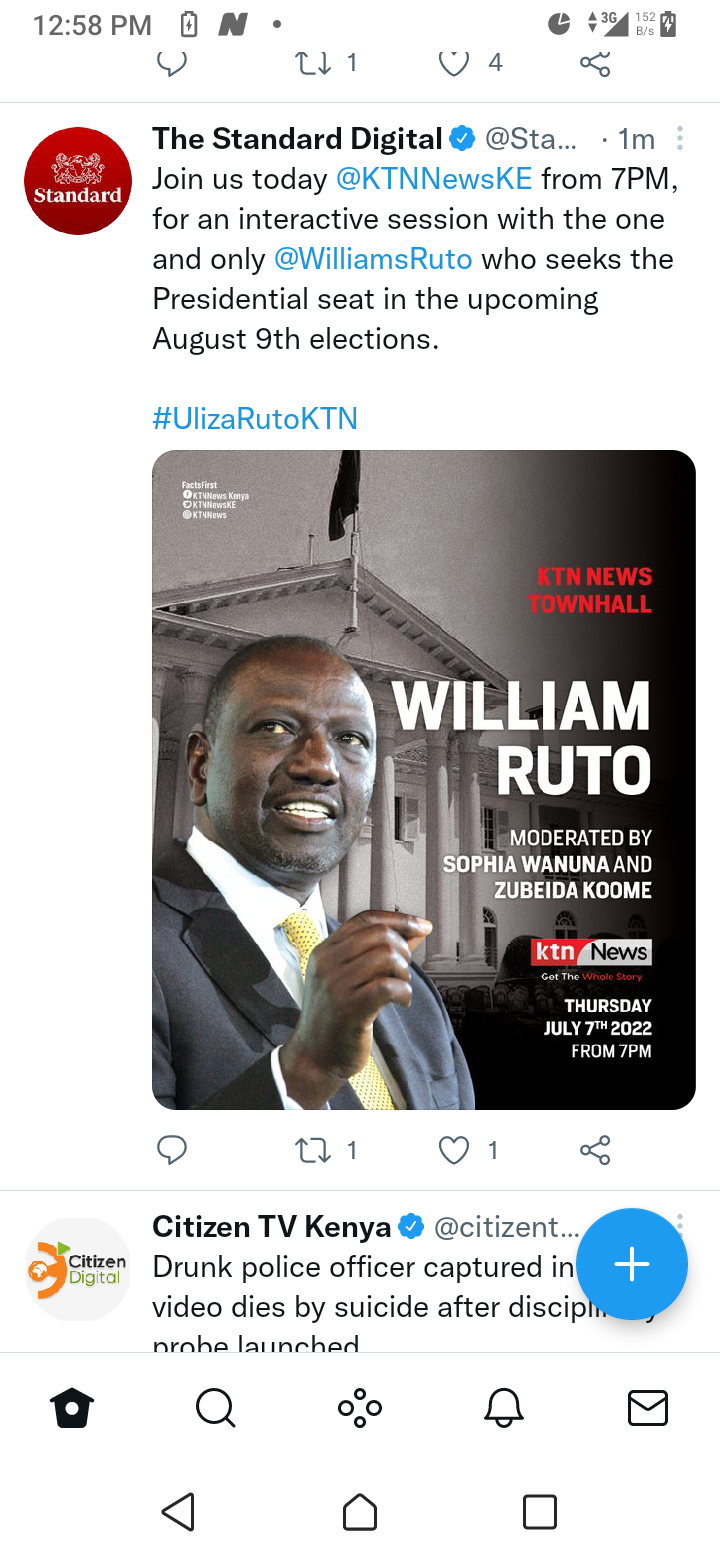The image size is (720, 1560).
Task: Like the William Ruto townhall tweet
Action: (x=454, y=1150)
